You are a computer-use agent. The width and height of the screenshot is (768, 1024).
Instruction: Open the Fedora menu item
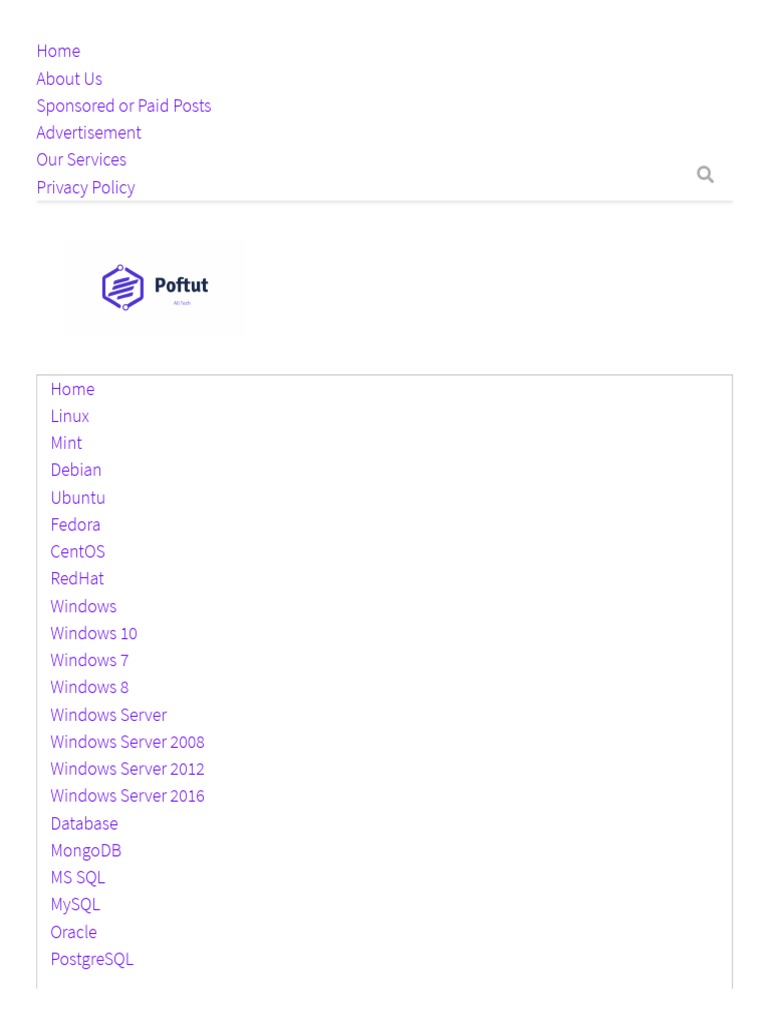click(75, 525)
